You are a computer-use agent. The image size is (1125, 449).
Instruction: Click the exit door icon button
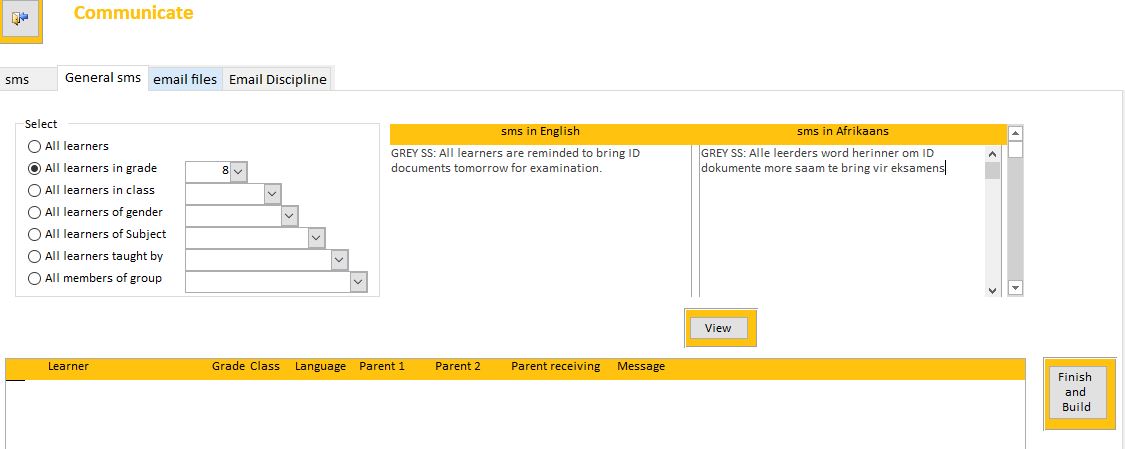coord(21,19)
